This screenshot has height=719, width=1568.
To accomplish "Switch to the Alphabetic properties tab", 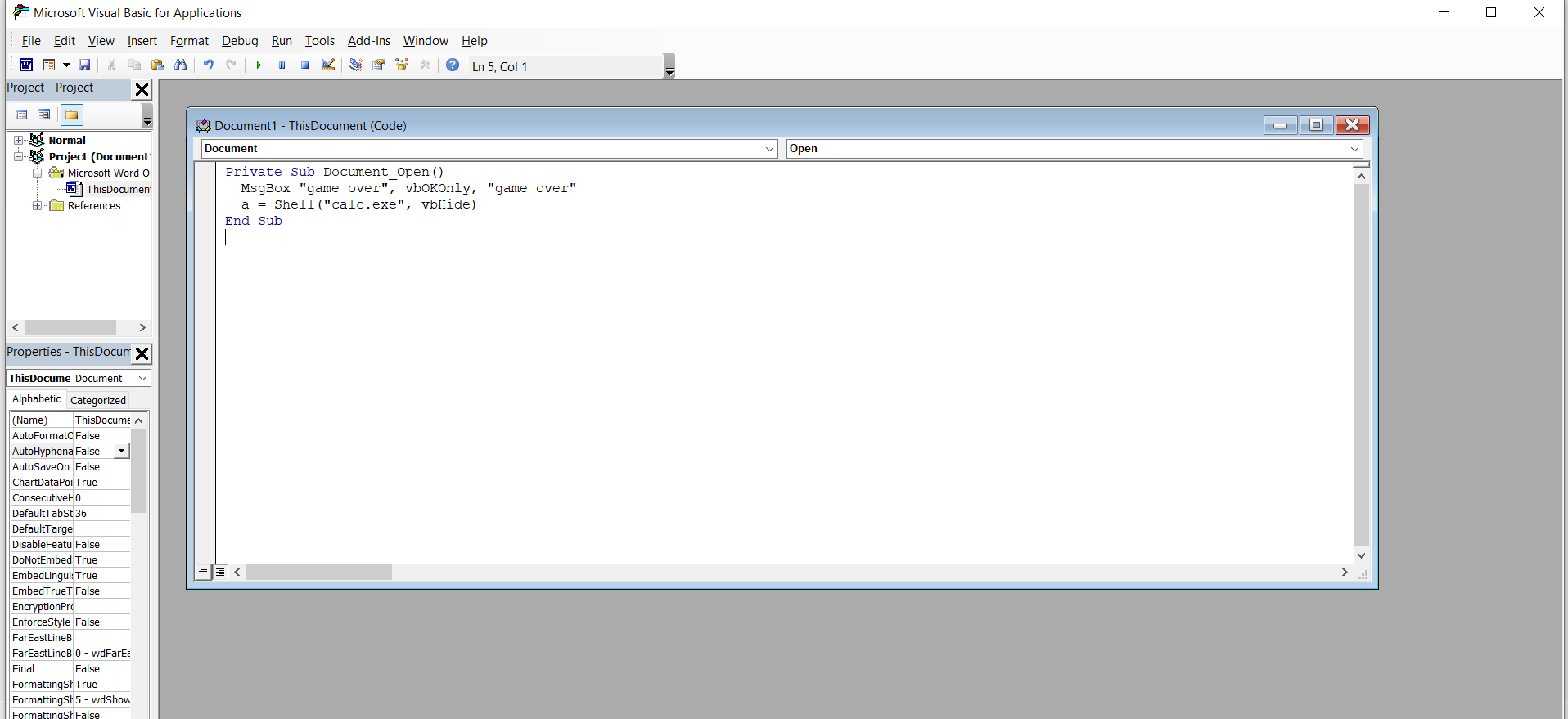I will (36, 399).
